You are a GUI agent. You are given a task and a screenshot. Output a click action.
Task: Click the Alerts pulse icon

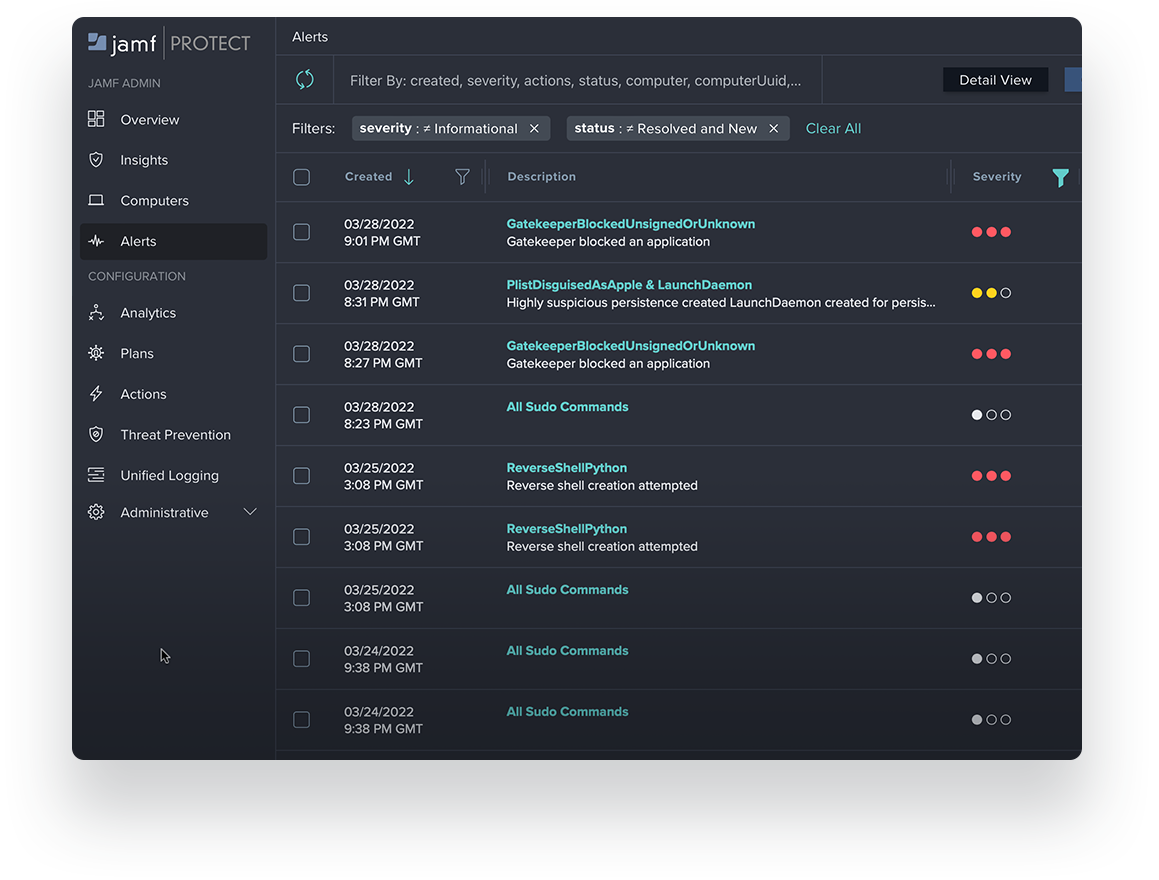pos(96,241)
